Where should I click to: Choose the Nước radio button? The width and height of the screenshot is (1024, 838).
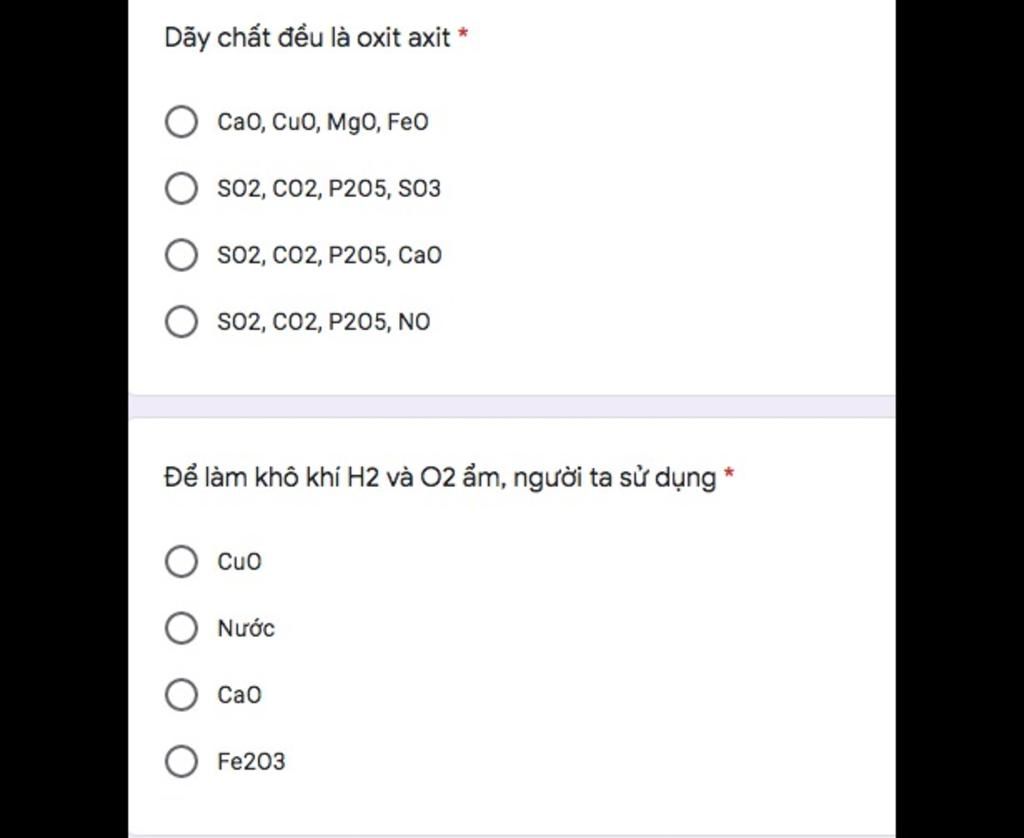(181, 628)
